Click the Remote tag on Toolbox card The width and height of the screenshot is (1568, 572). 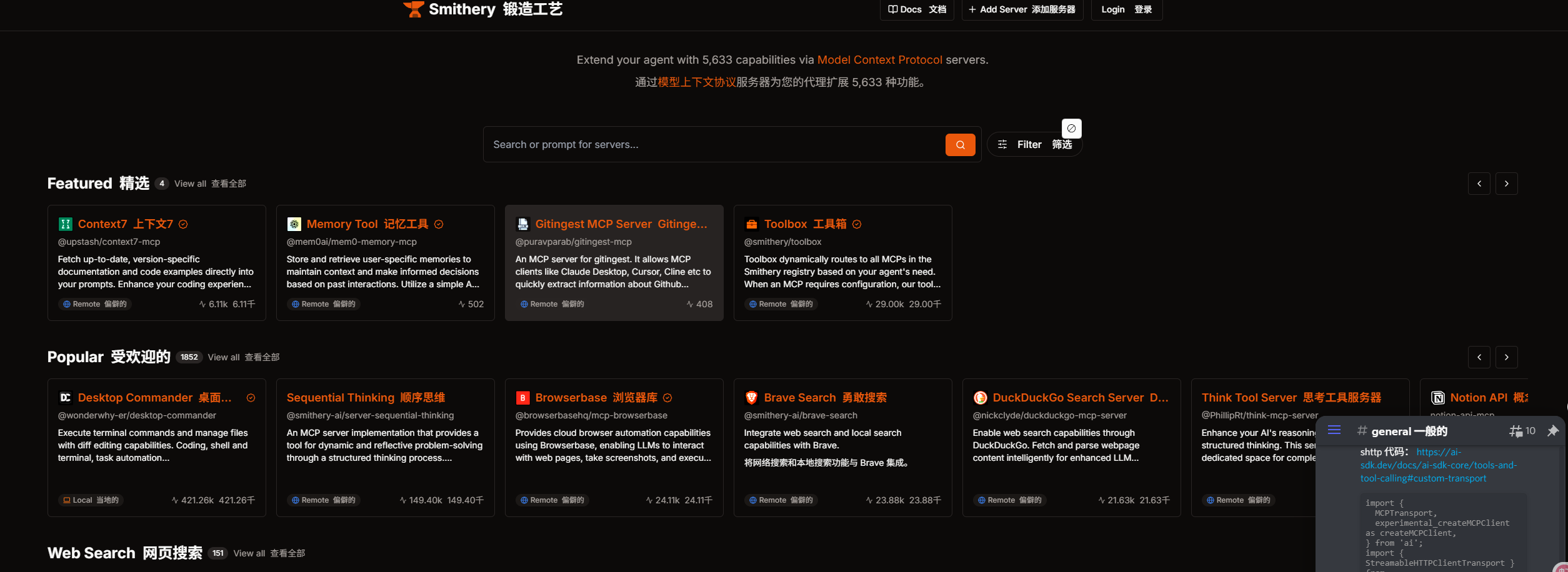781,304
